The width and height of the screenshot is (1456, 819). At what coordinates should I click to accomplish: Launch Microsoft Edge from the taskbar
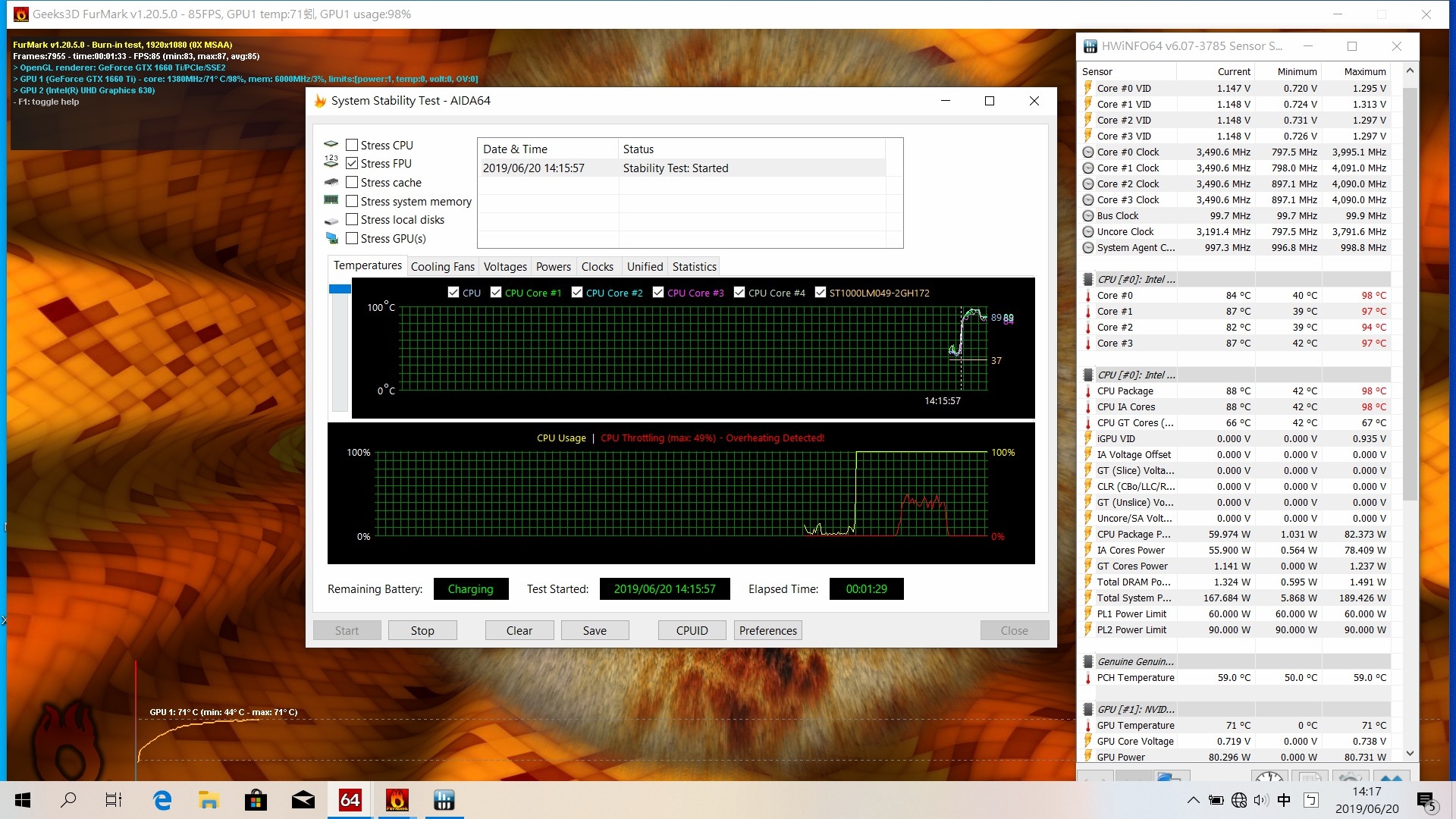pos(162,800)
